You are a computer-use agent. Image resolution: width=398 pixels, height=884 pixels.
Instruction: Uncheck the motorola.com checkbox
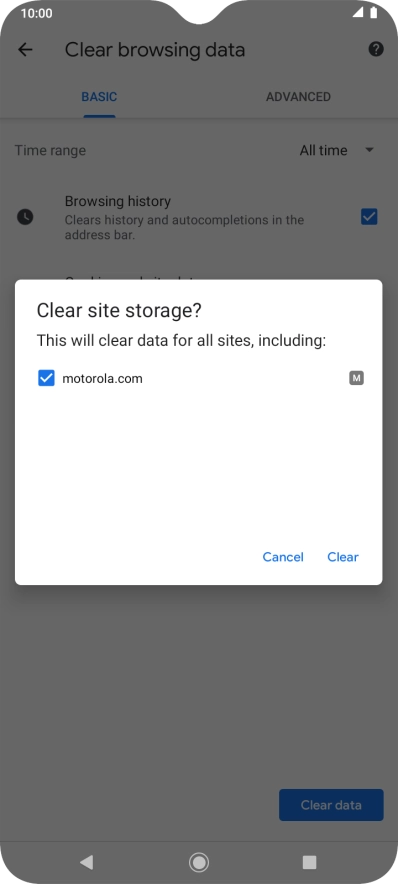46,378
